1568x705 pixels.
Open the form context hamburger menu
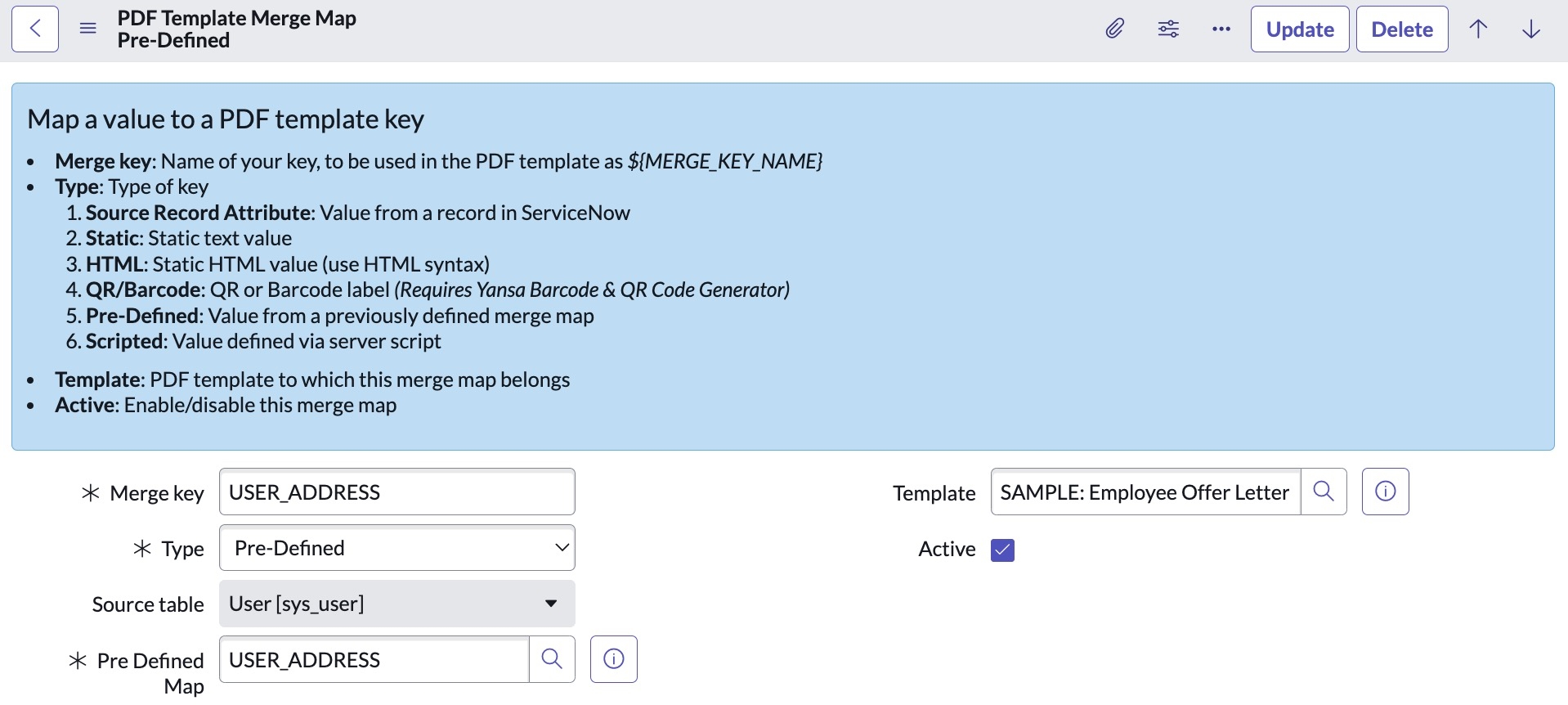click(88, 29)
